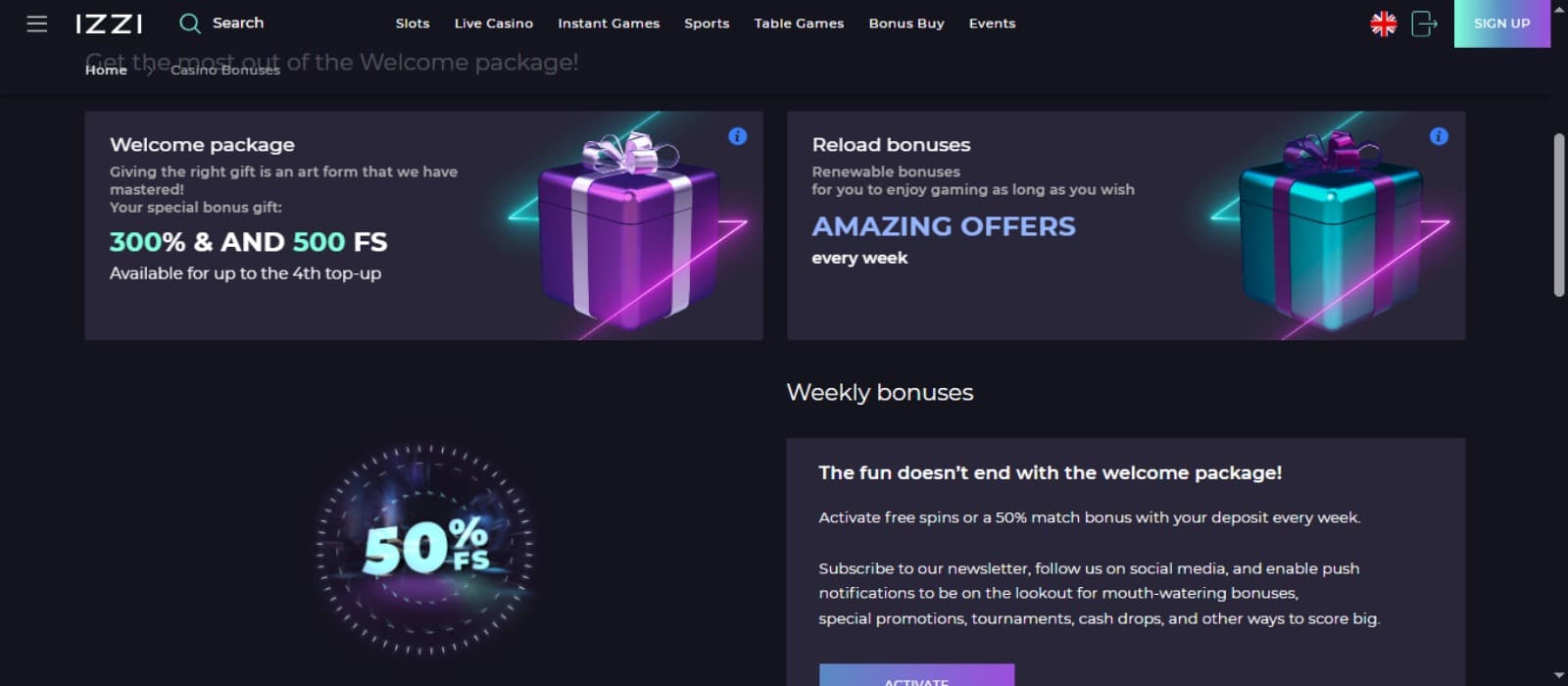
Task: Click the IZZI logo
Action: [109, 24]
